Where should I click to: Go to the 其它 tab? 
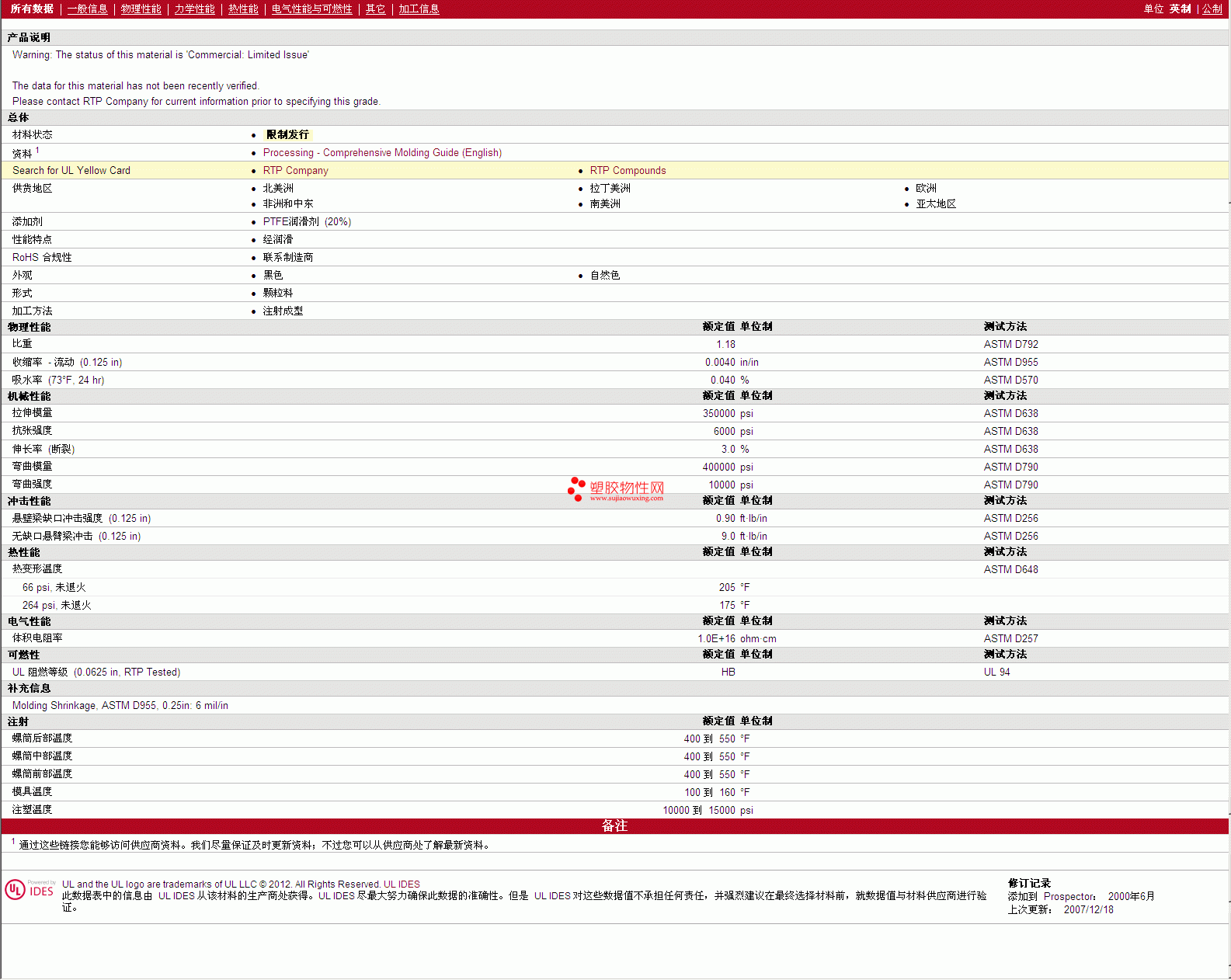[x=376, y=9]
